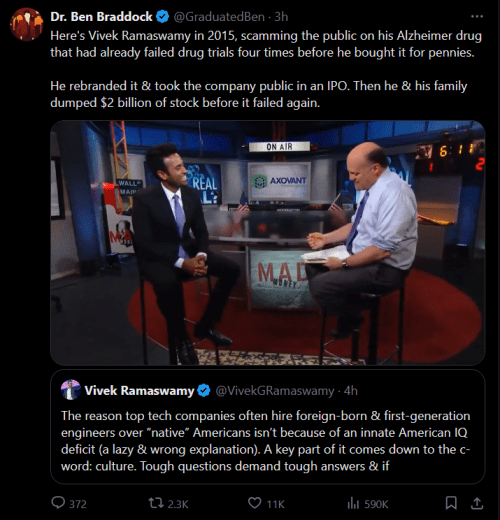Viewport: 500px width, 520px height.
Task: Click the Vivek Ramaswamy display name
Action: click(x=139, y=390)
